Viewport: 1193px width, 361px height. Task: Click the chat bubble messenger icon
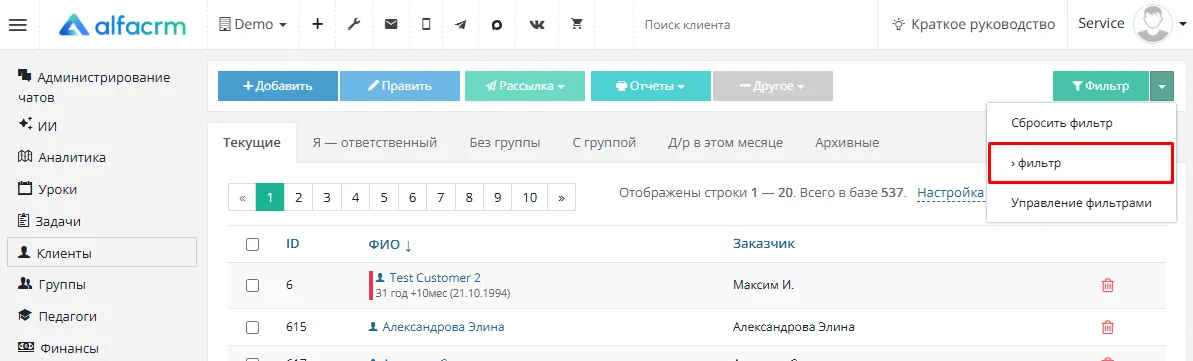tap(497, 24)
